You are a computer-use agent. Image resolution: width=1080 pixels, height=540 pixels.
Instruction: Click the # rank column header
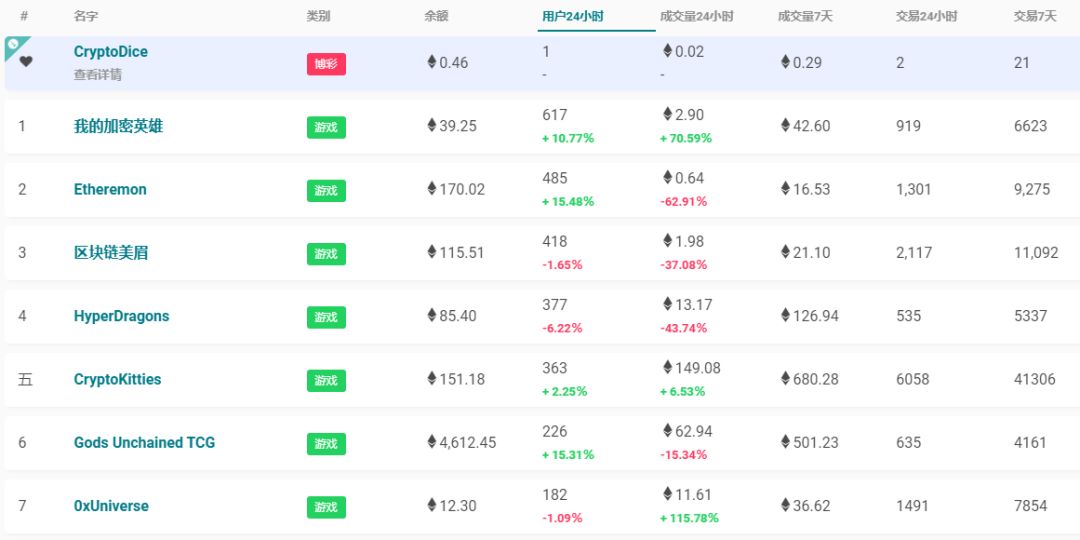[24, 16]
